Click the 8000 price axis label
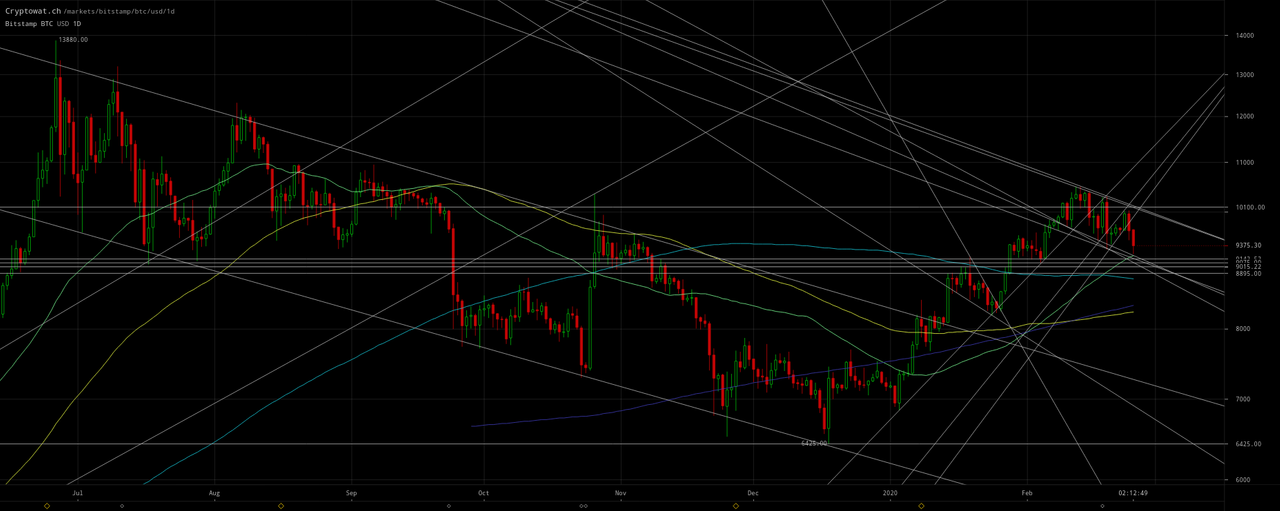Image resolution: width=1280 pixels, height=511 pixels. click(1243, 328)
